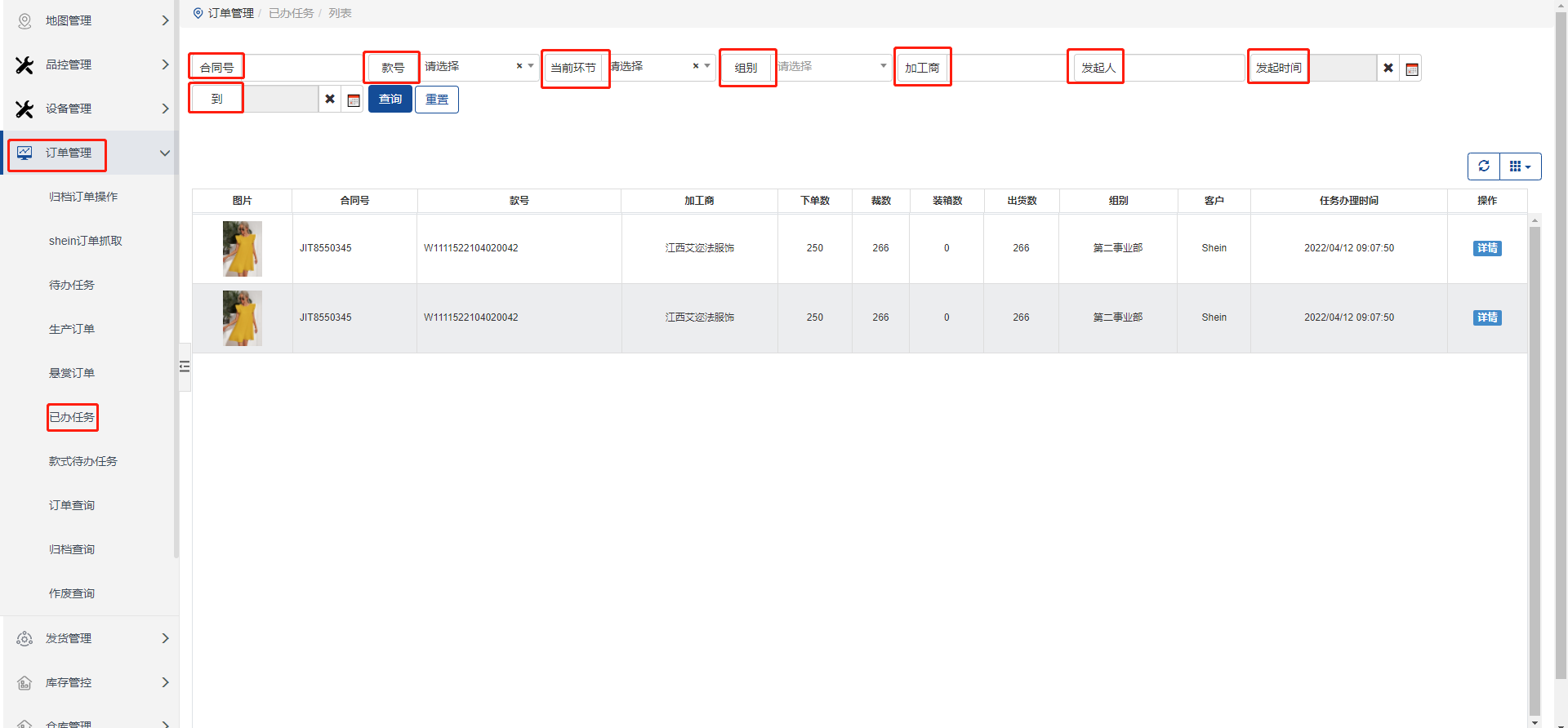Click the first row dress thumbnail
The height and width of the screenshot is (728, 1568).
click(243, 248)
